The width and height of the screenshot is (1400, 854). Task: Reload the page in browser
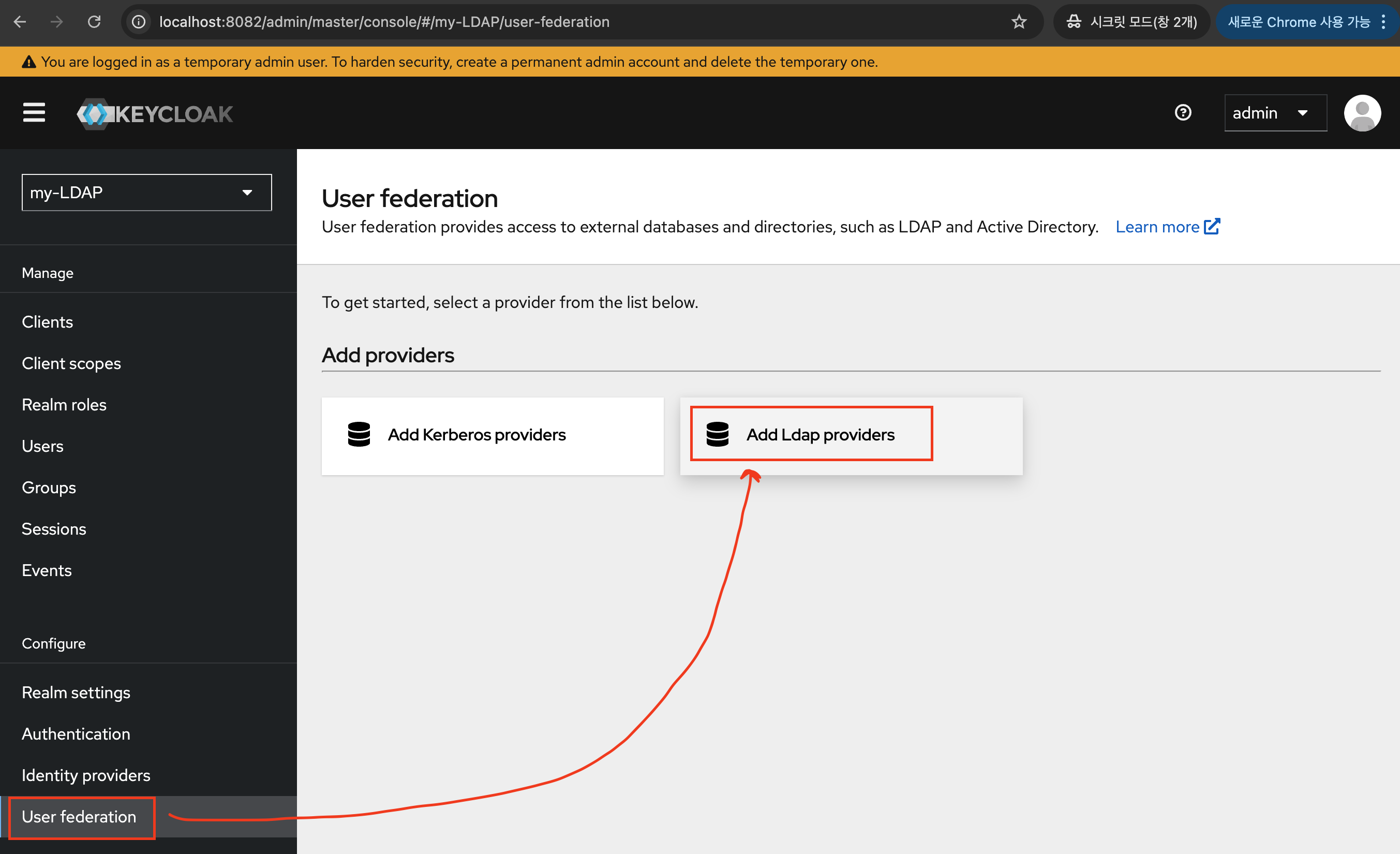pyautogui.click(x=94, y=22)
